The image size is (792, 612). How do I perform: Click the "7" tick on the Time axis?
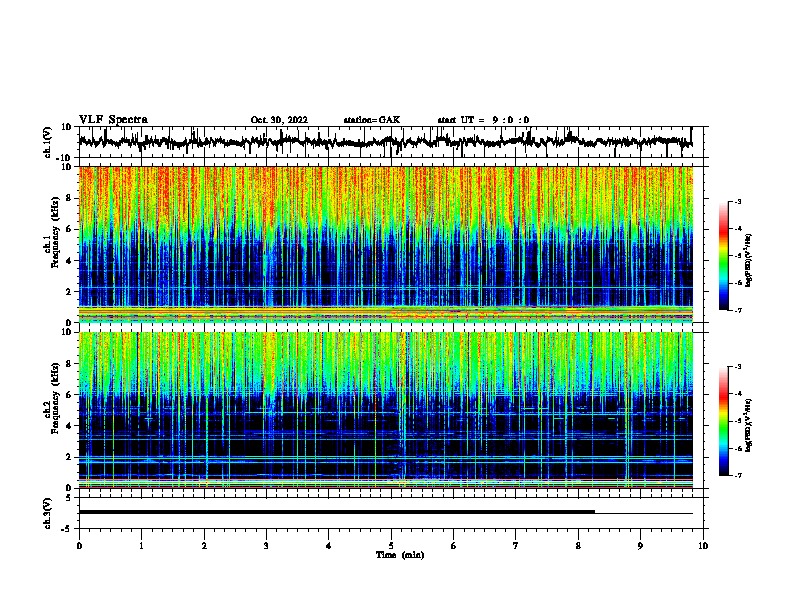tap(516, 546)
